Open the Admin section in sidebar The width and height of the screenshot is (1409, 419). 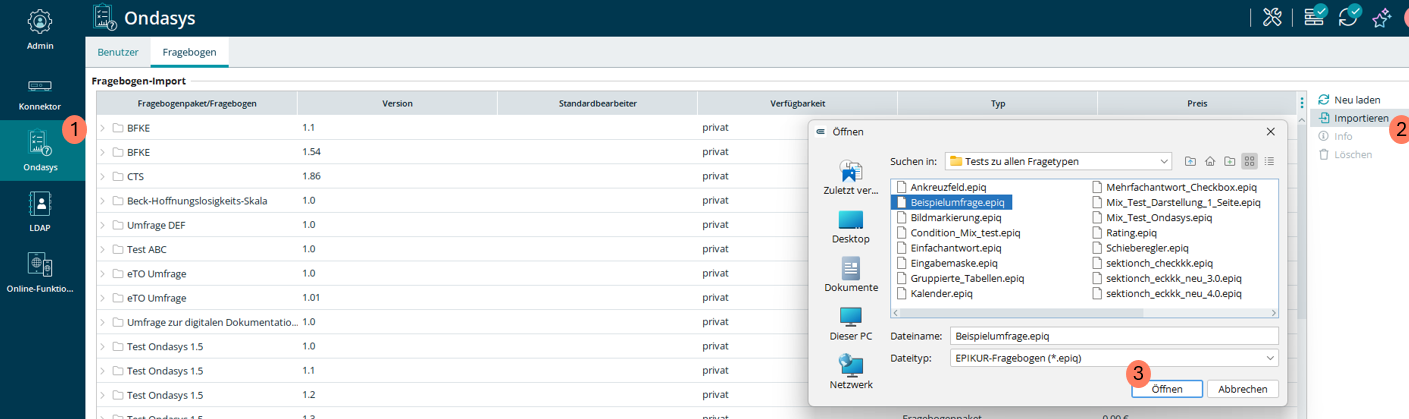coord(40,29)
